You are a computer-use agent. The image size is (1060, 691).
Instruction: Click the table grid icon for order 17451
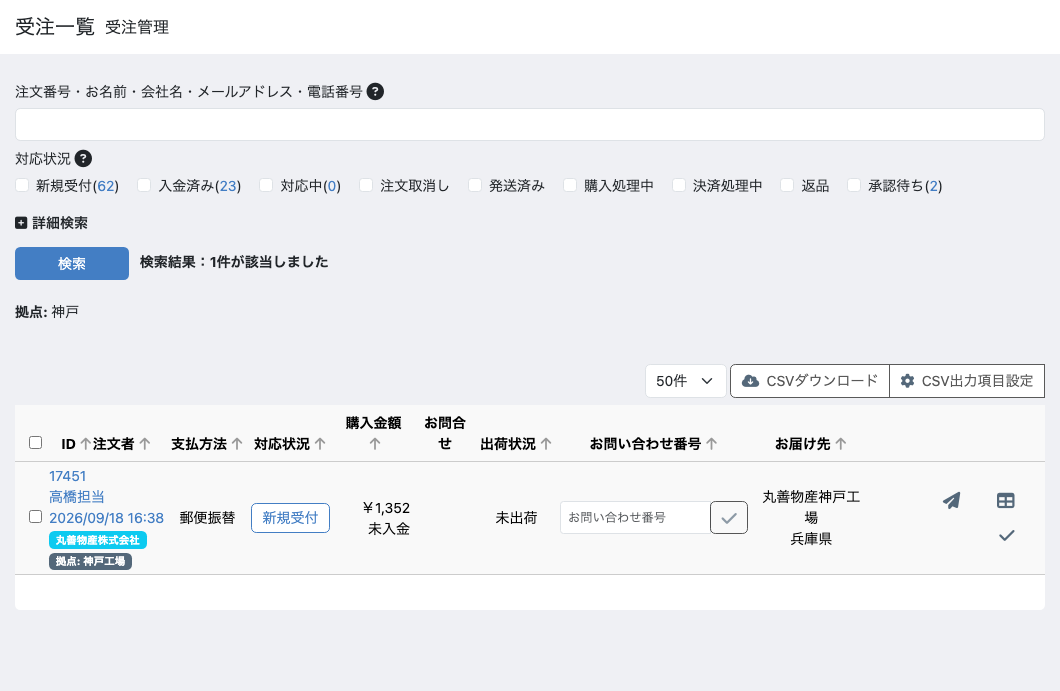pos(1005,500)
